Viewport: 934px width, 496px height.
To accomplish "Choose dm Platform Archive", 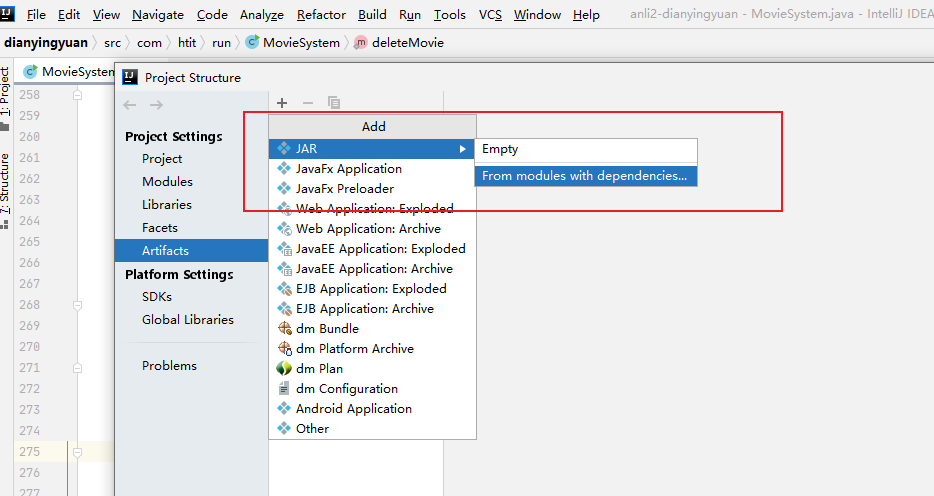I will 372,348.
